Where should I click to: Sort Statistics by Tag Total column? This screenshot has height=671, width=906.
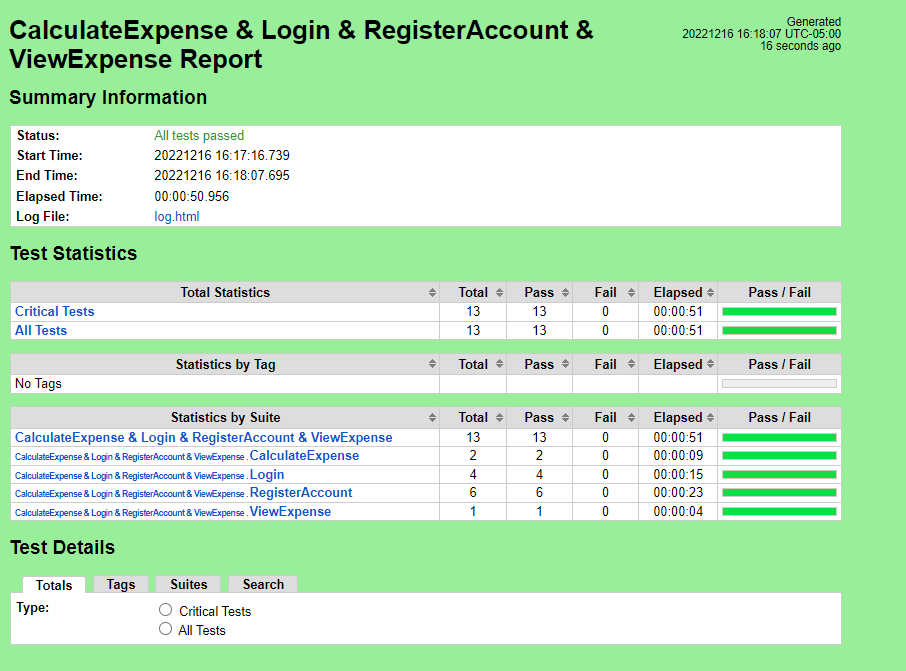499,364
